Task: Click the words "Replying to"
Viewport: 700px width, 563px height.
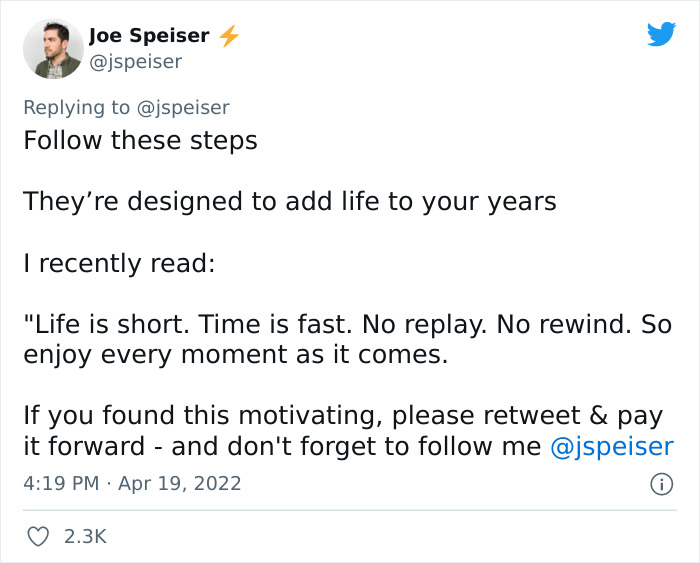Action: click(77, 107)
